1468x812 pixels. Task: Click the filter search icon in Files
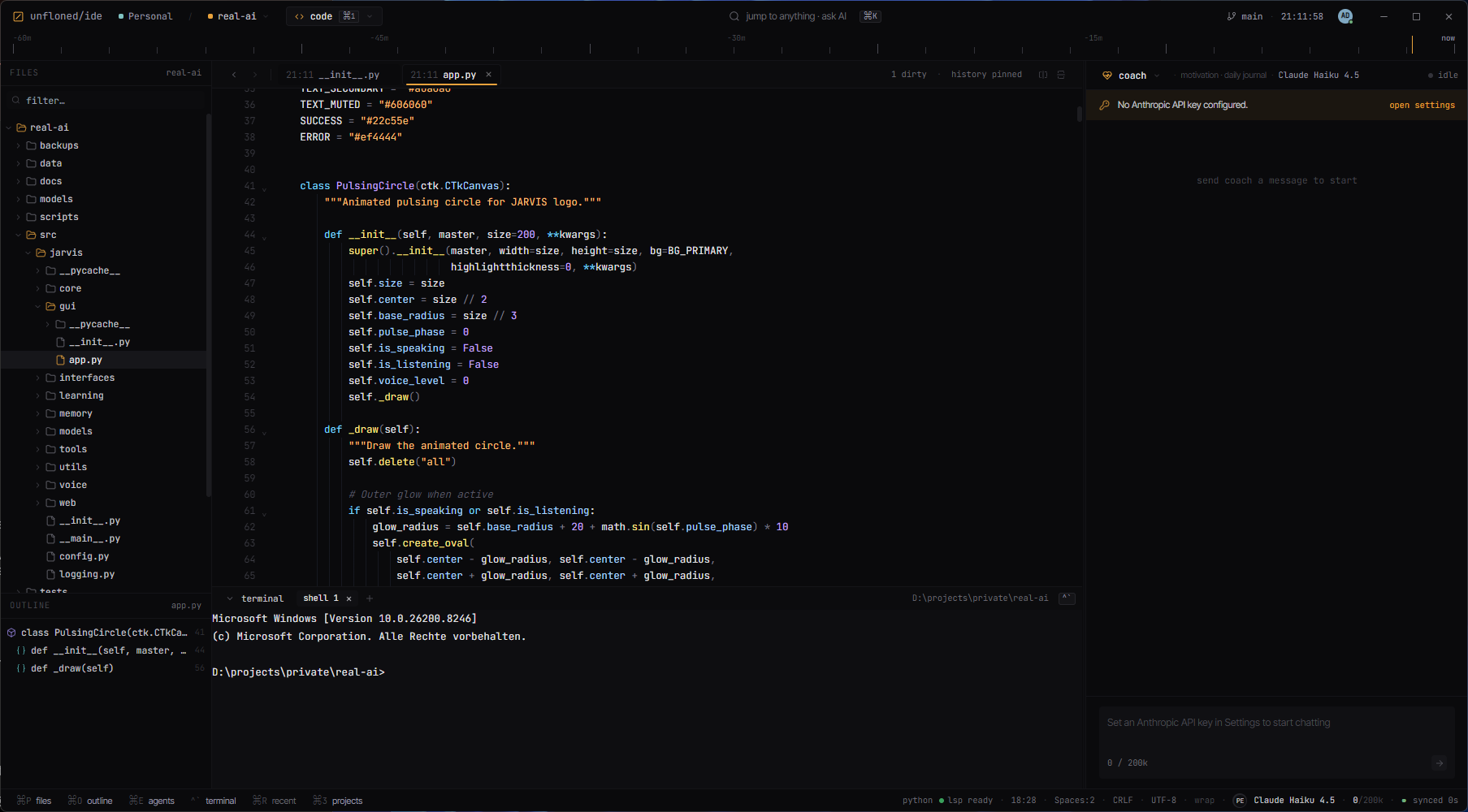(15, 101)
